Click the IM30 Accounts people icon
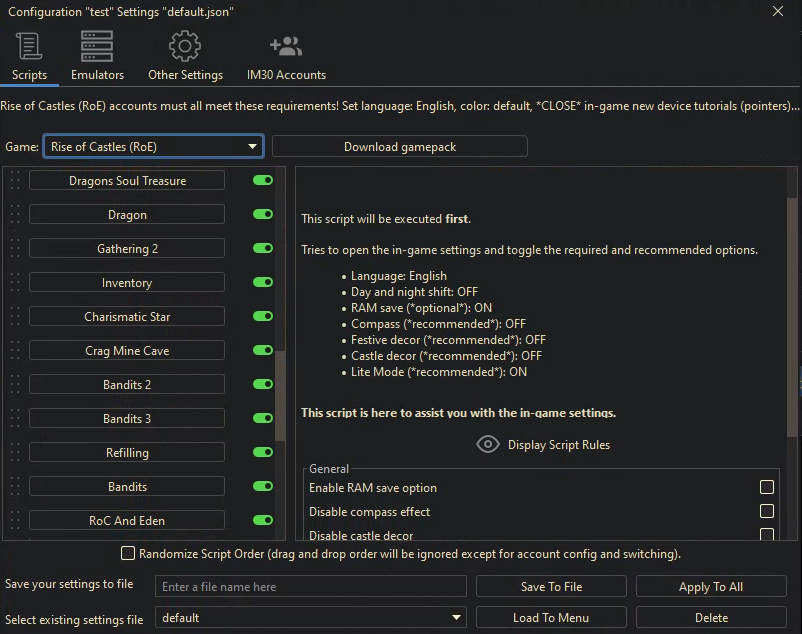Viewport: 802px width, 634px height. pos(285,46)
